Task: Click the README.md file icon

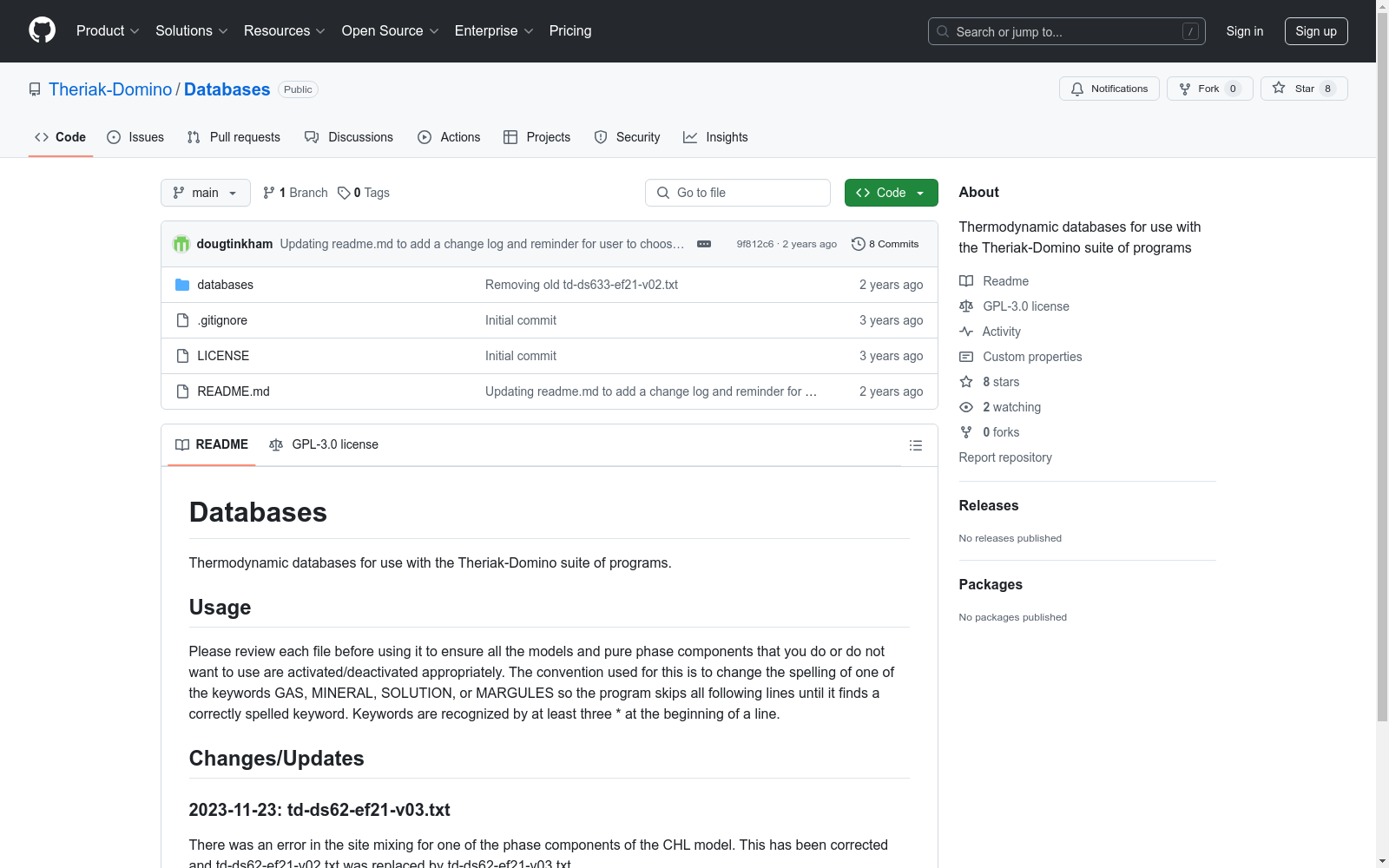Action: click(x=182, y=391)
